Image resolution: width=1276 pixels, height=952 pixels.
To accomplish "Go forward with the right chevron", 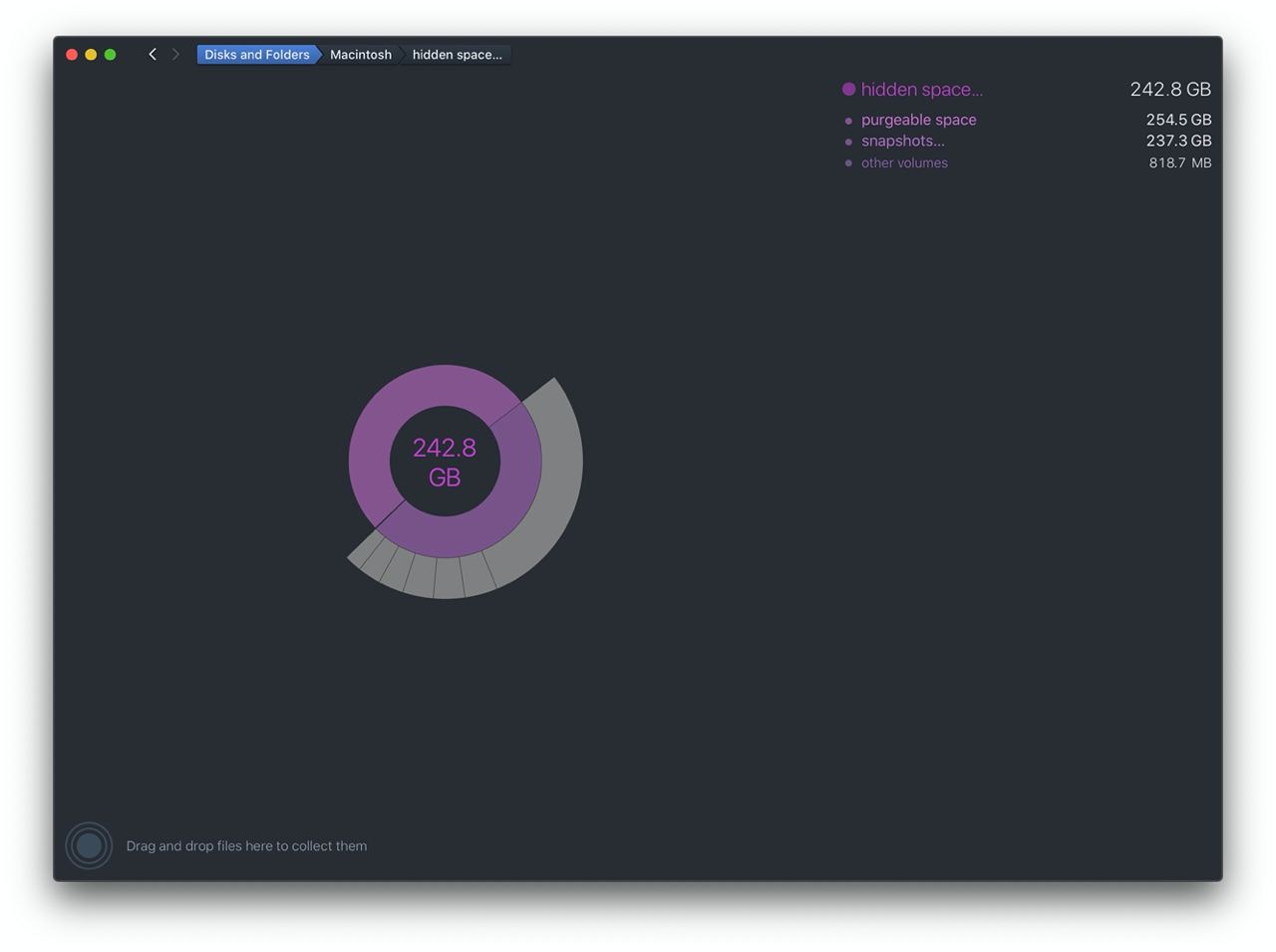I will point(176,55).
